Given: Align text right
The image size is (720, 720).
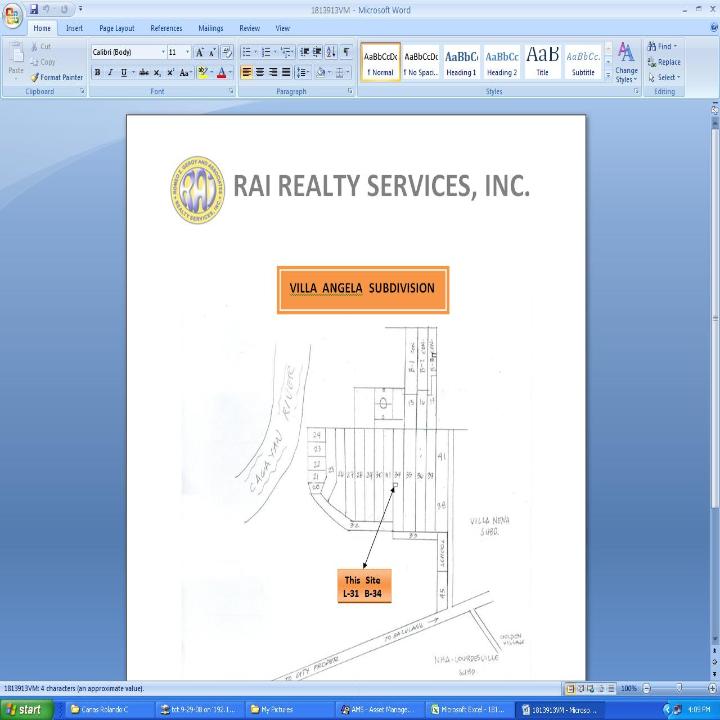Looking at the screenshot, I should [x=273, y=73].
